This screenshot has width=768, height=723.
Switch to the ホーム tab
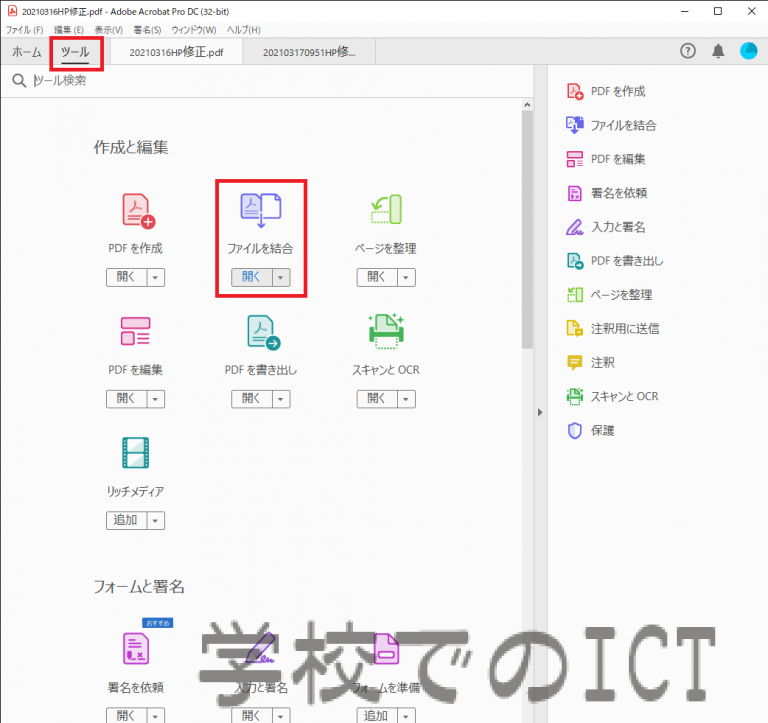point(26,52)
